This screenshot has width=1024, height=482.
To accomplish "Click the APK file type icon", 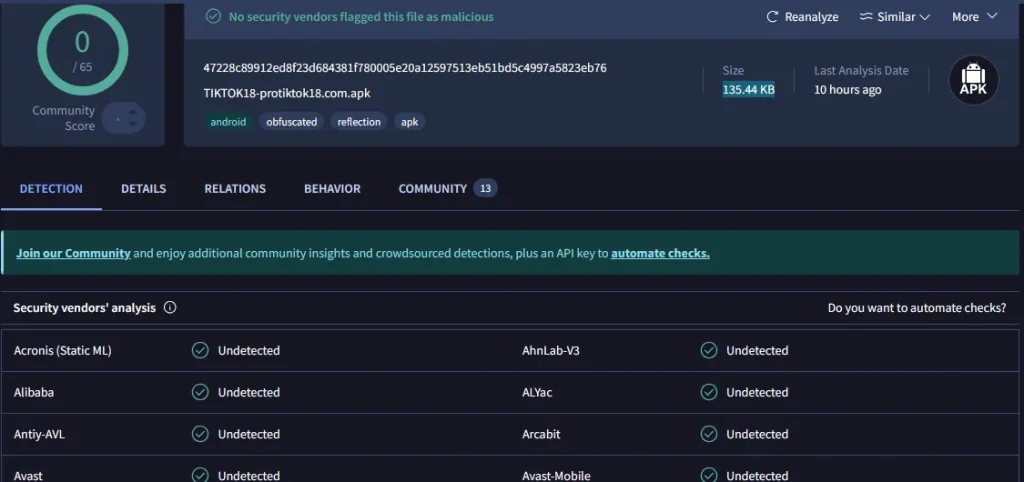I will (973, 80).
